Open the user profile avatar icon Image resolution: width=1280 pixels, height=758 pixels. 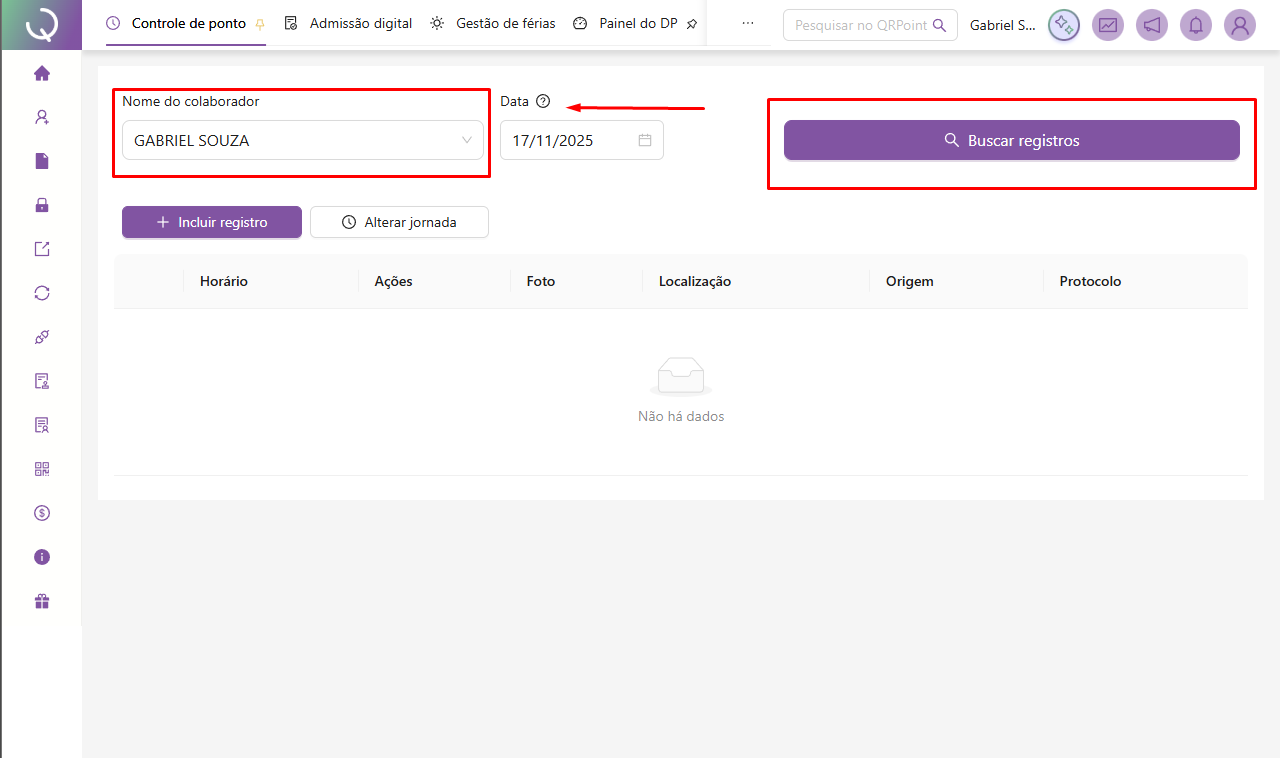click(1240, 25)
